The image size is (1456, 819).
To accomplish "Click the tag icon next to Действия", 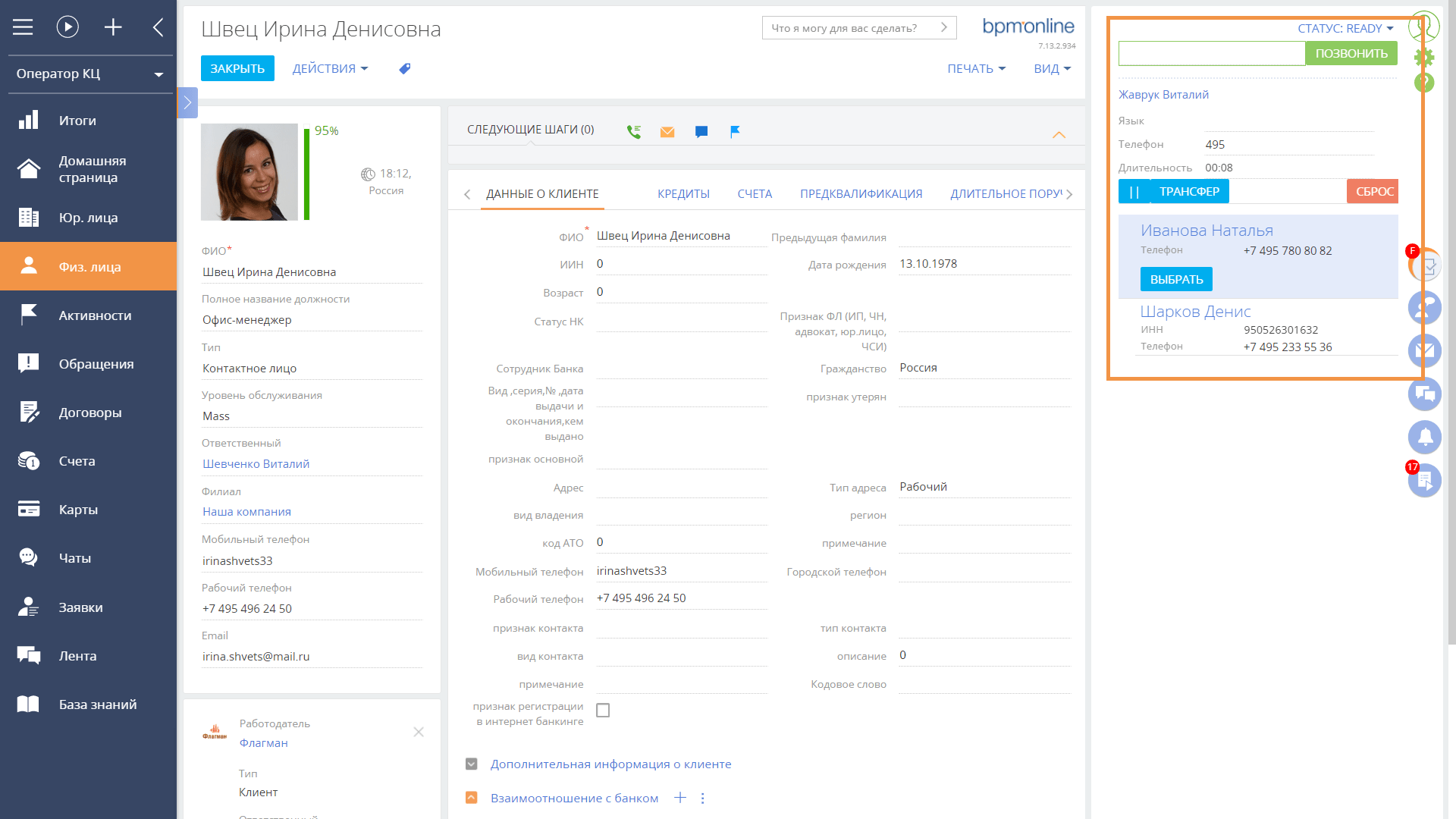I will click(405, 68).
